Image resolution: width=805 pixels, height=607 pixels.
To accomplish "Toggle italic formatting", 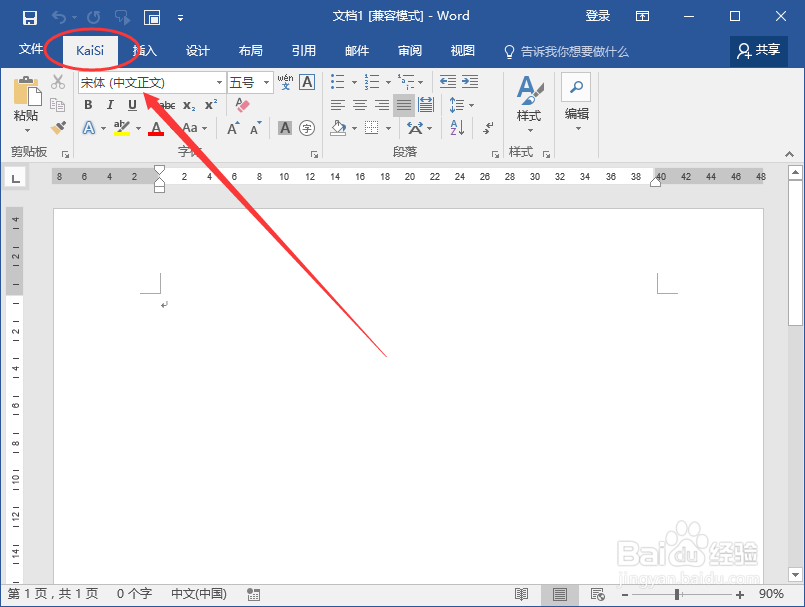I will coord(110,105).
